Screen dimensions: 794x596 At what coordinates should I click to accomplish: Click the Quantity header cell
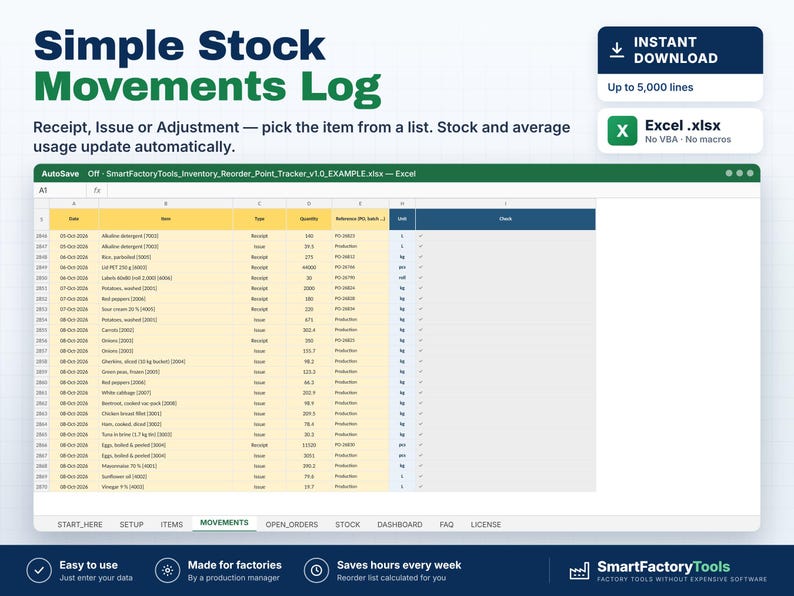point(309,219)
